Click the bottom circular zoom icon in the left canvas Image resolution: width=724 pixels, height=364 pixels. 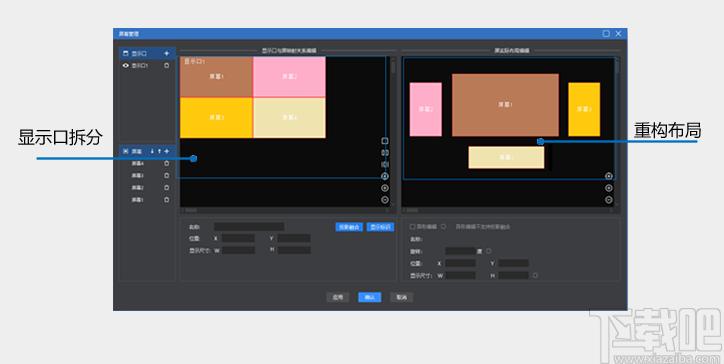[x=385, y=200]
